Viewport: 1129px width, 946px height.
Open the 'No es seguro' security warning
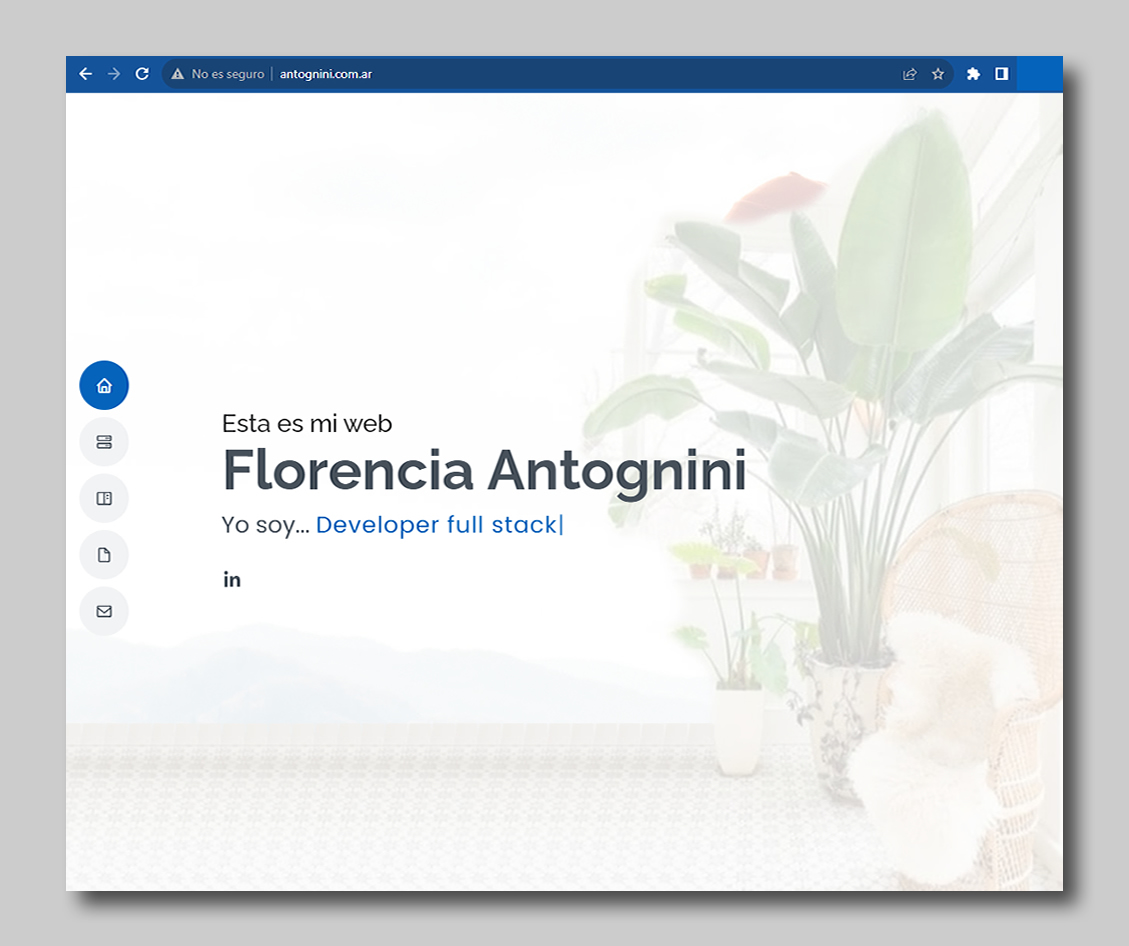217,74
